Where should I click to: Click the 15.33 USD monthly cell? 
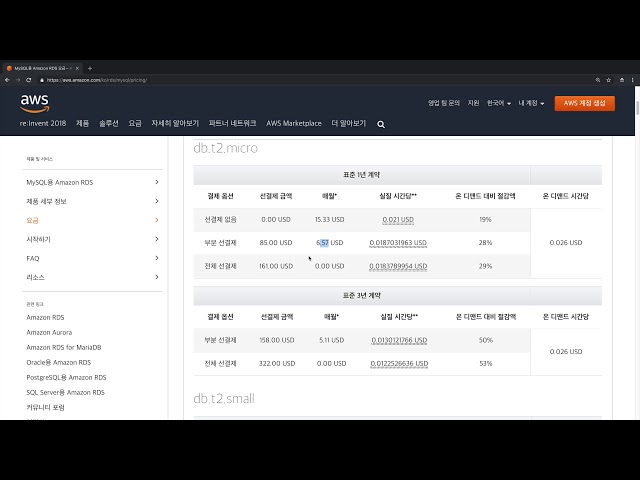pyautogui.click(x=329, y=220)
